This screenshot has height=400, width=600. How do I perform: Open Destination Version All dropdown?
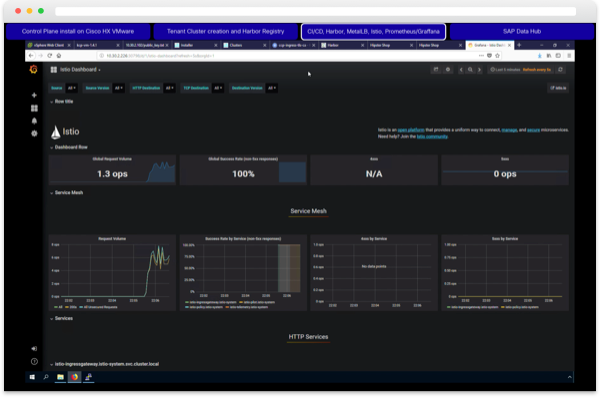[x=272, y=88]
